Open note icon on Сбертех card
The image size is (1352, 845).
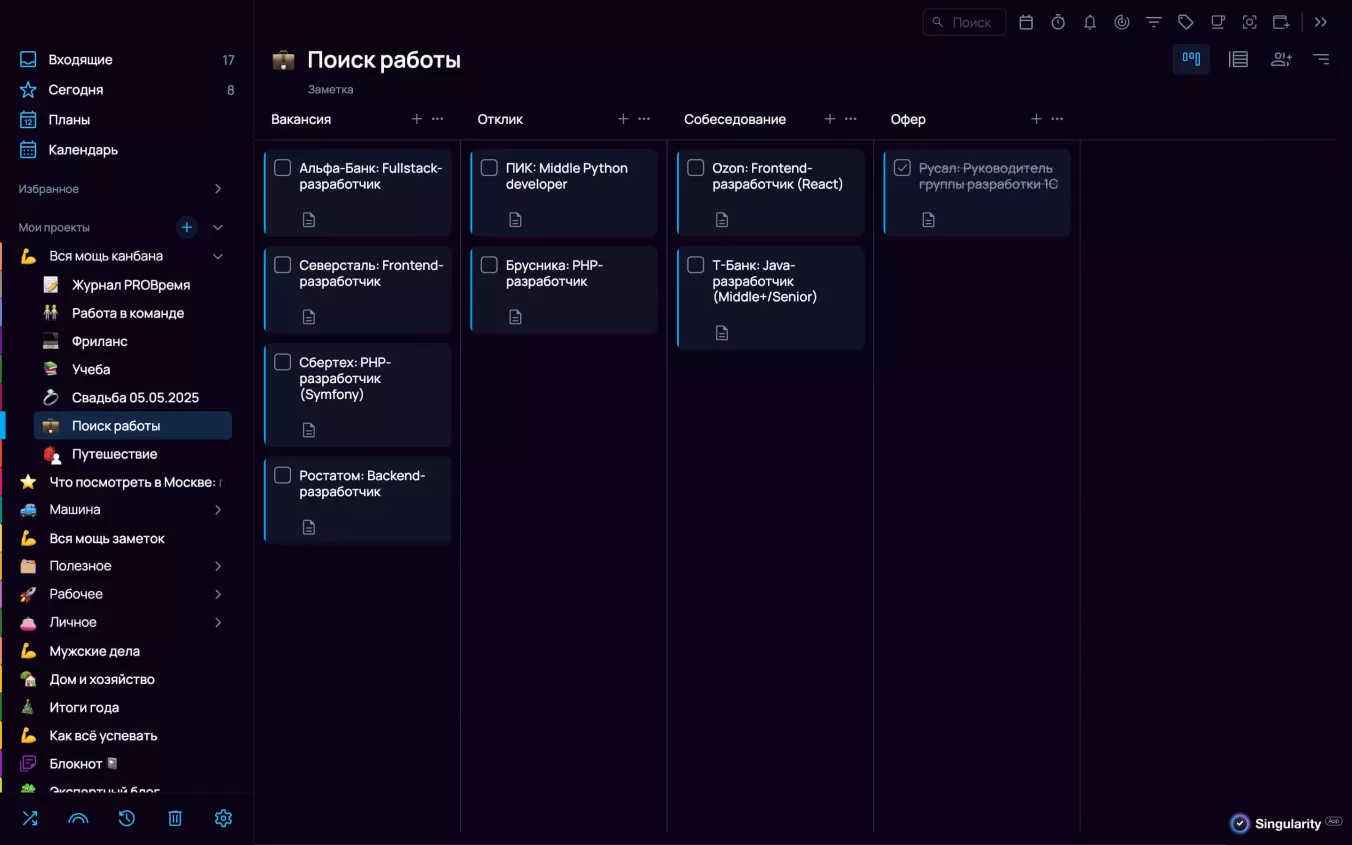pyautogui.click(x=309, y=430)
